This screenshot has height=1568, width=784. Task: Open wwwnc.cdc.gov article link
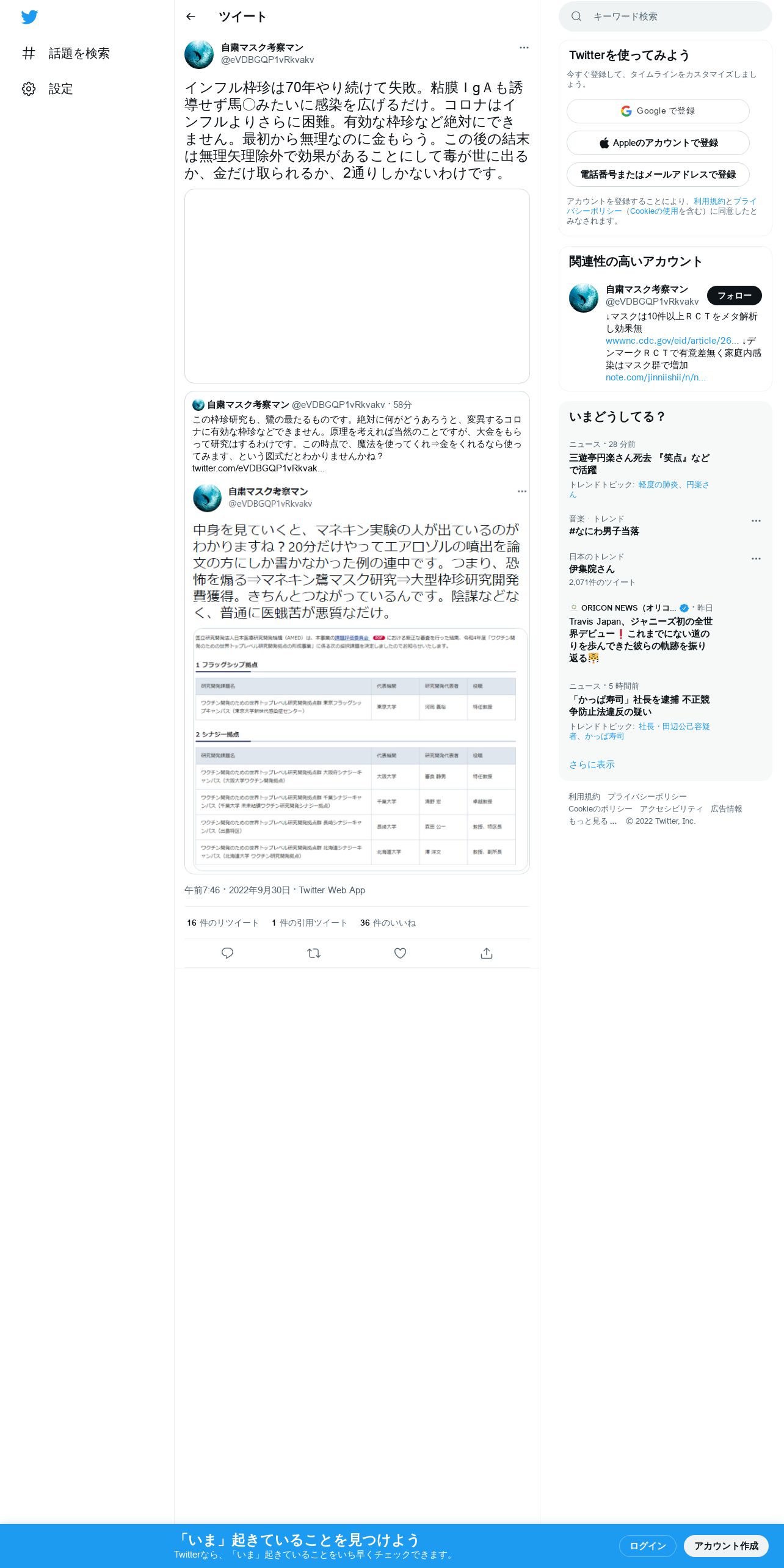tap(672, 341)
